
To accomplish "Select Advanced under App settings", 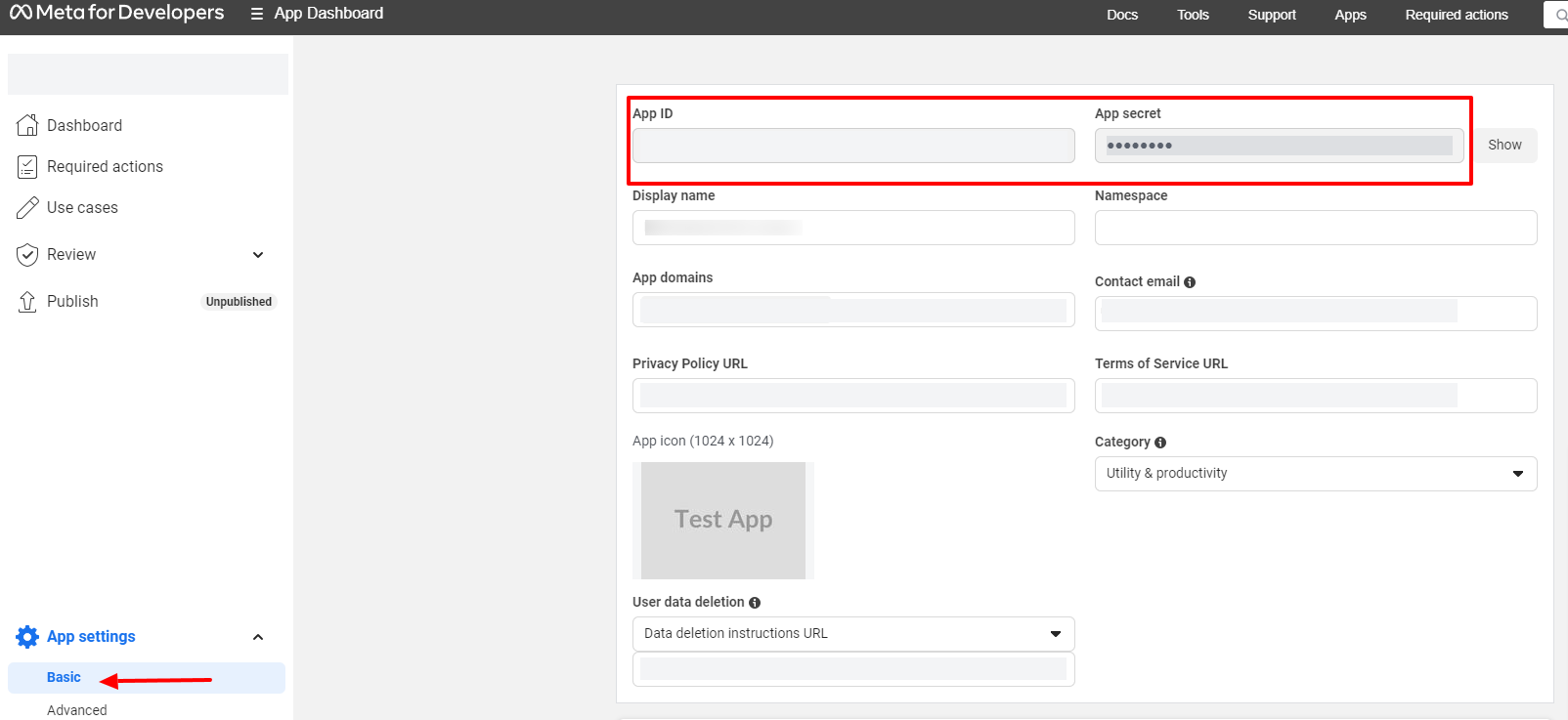I will click(77, 710).
